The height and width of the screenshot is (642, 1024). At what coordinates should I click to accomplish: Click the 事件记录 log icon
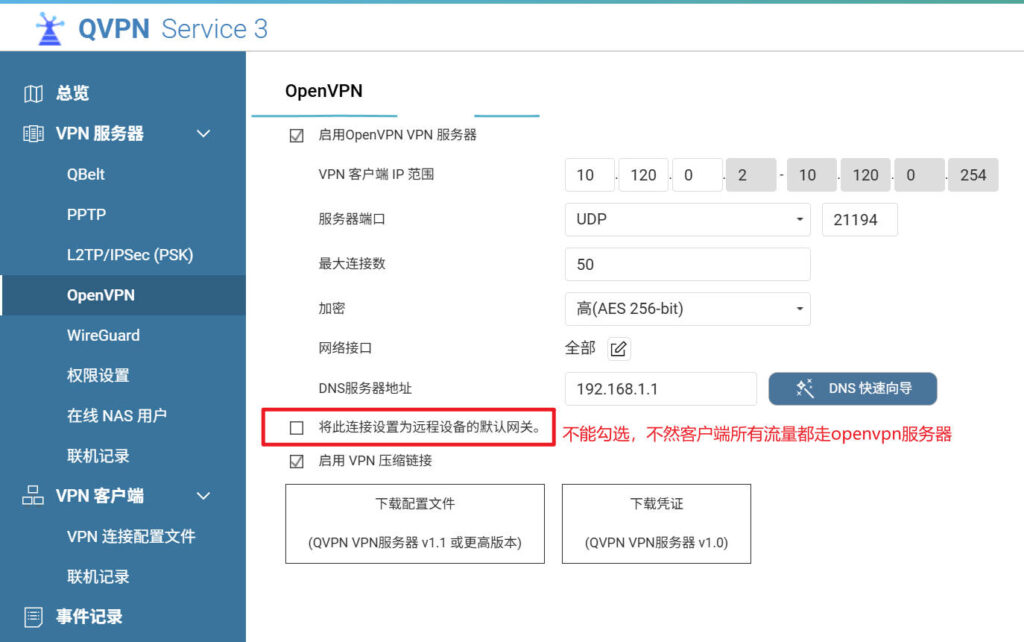(x=33, y=616)
